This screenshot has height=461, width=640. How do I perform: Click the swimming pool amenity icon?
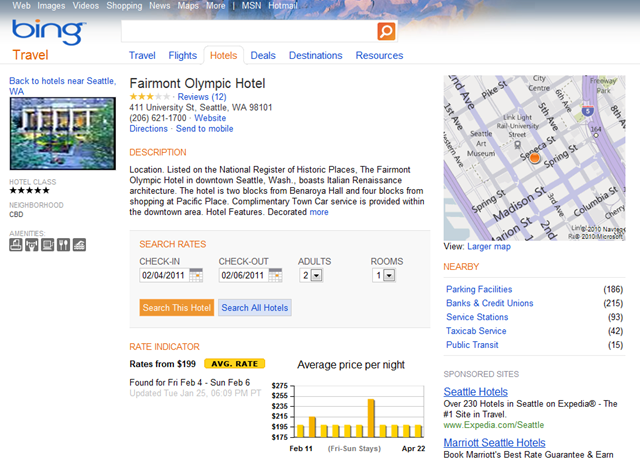(x=79, y=245)
